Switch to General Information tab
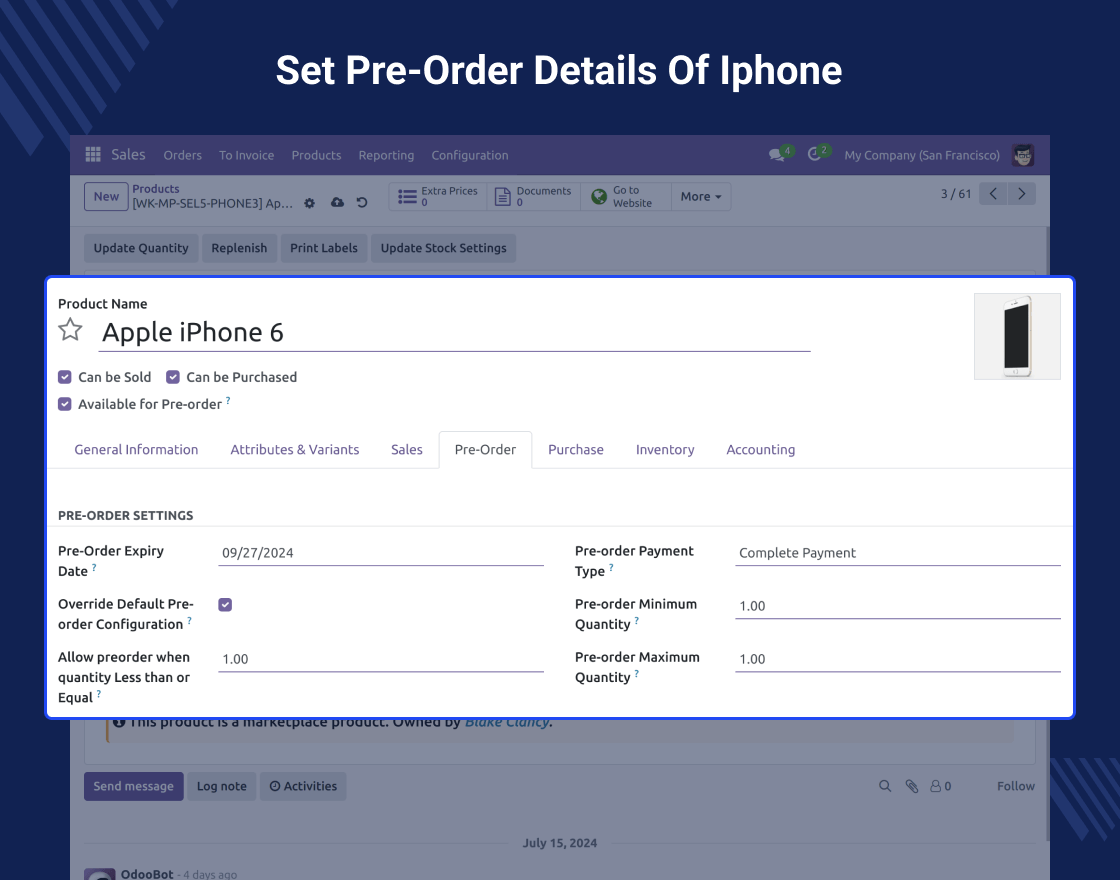Viewport: 1120px width, 880px height. [x=136, y=449]
